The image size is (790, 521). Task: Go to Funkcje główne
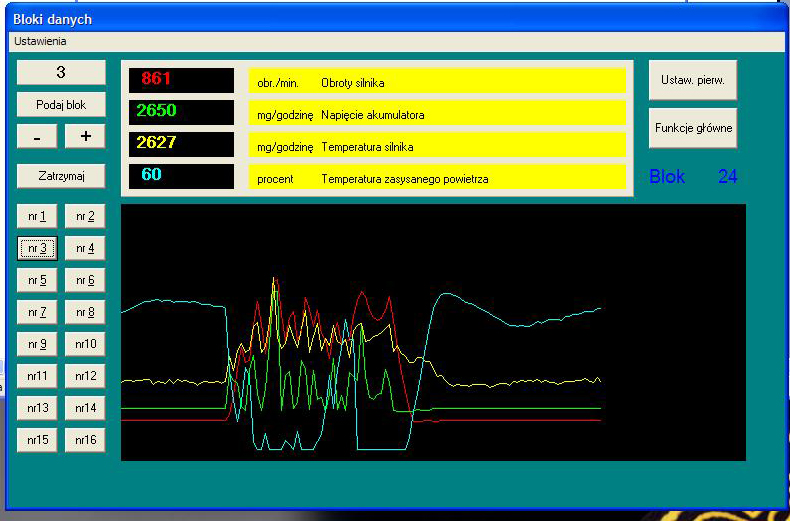(692, 128)
